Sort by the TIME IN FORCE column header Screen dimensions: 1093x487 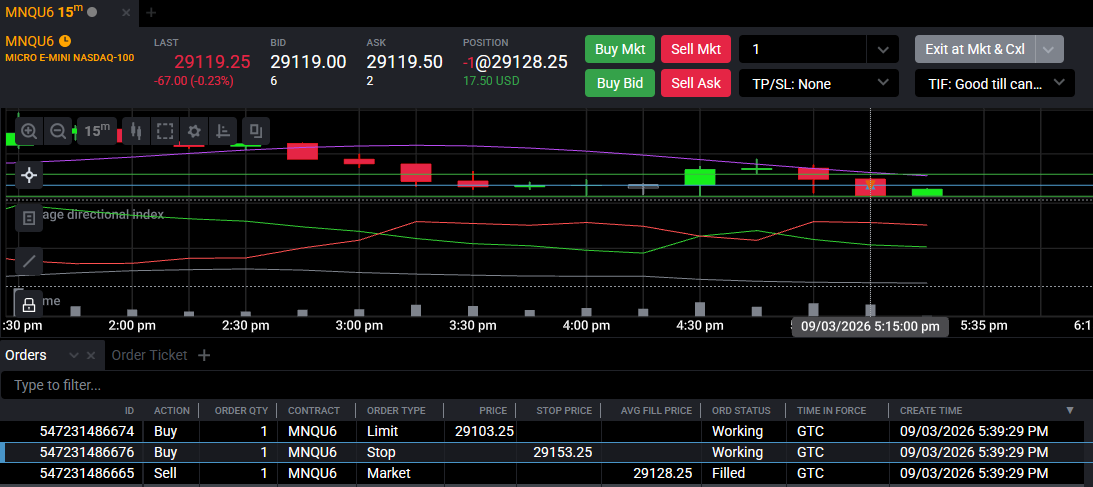click(x=831, y=410)
